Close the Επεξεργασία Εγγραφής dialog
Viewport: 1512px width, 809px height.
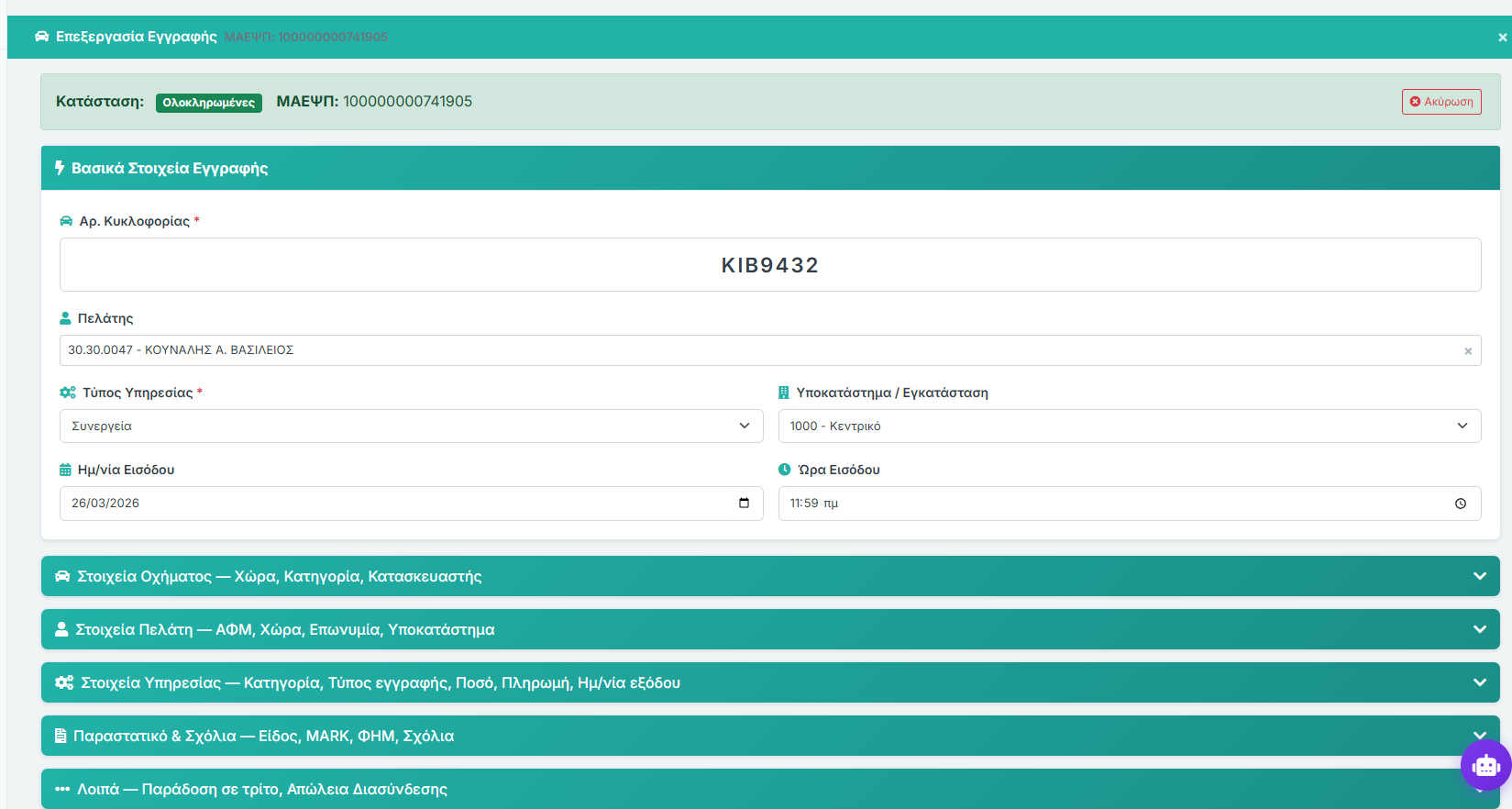coord(1502,38)
